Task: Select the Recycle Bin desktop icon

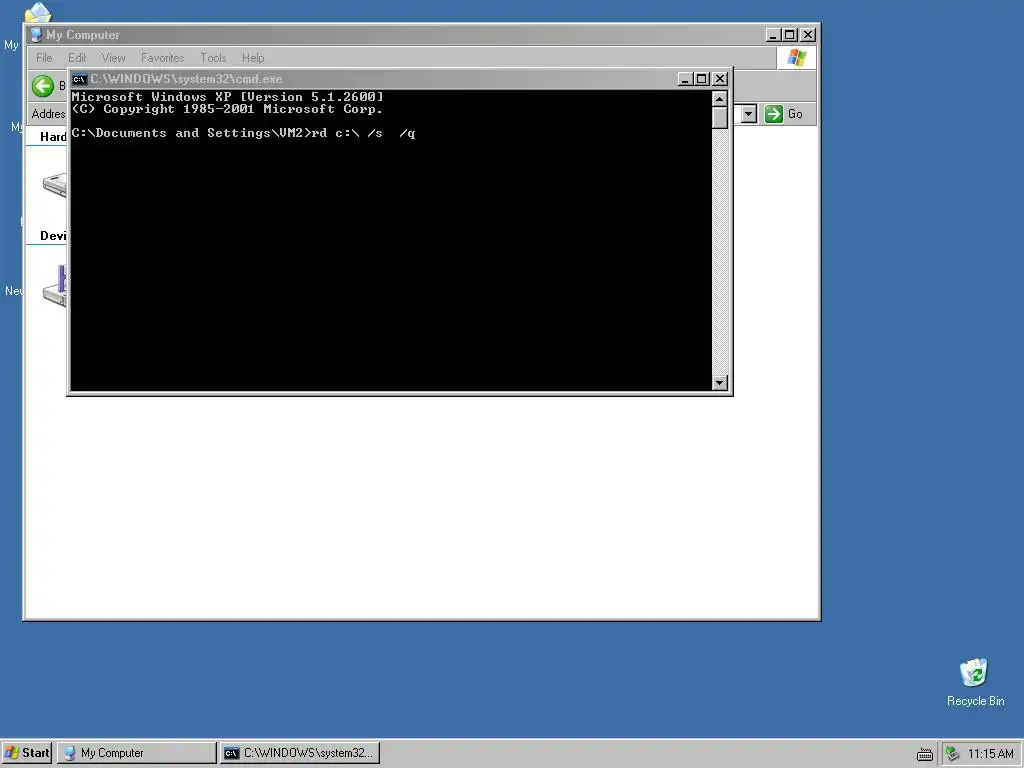Action: (x=975, y=682)
